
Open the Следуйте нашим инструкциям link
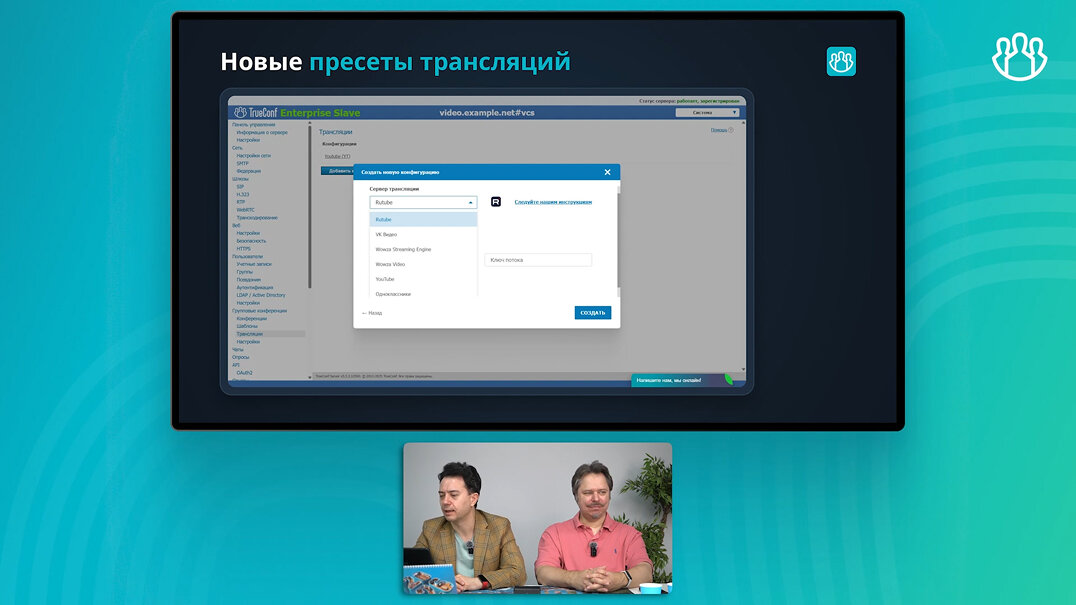tap(553, 202)
